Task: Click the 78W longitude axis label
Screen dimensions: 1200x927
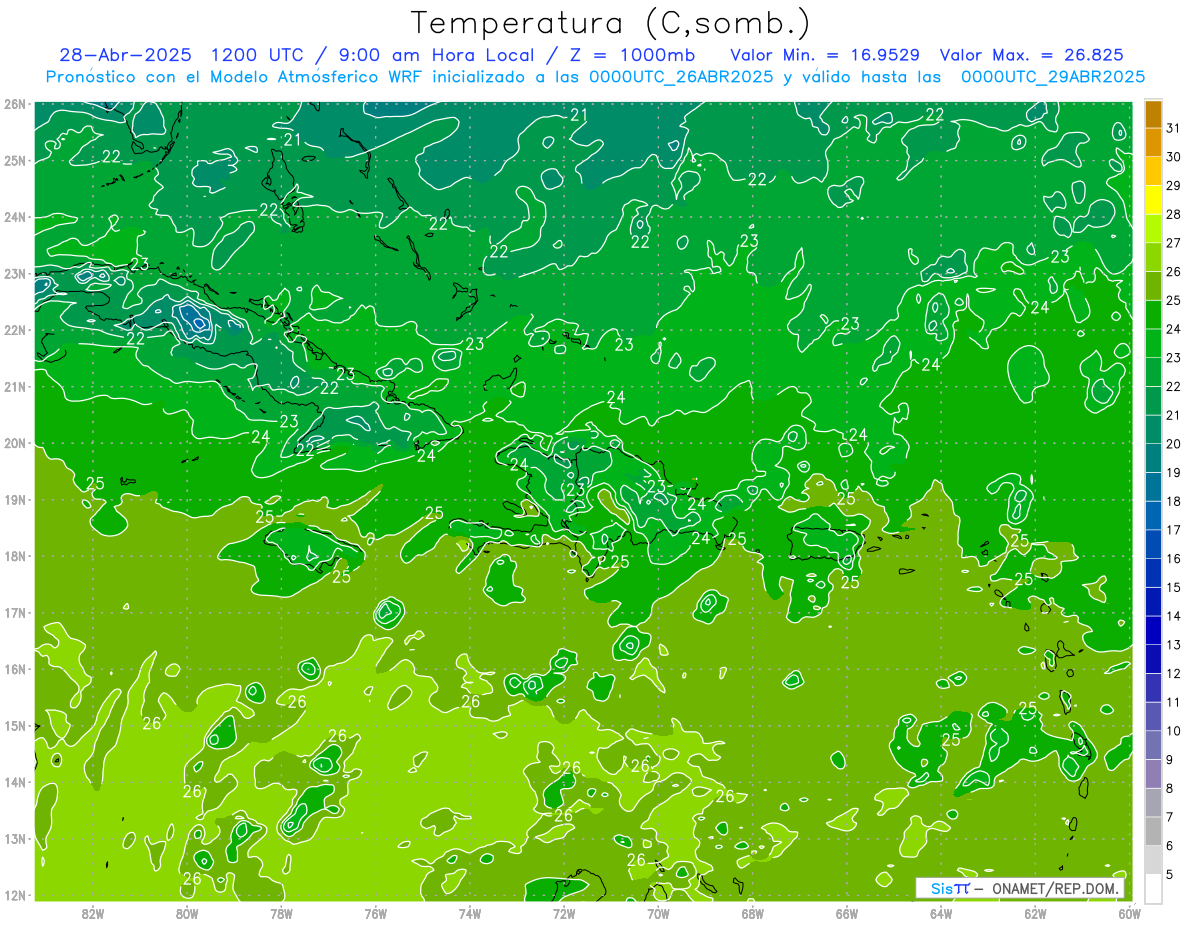Action: pos(281,914)
